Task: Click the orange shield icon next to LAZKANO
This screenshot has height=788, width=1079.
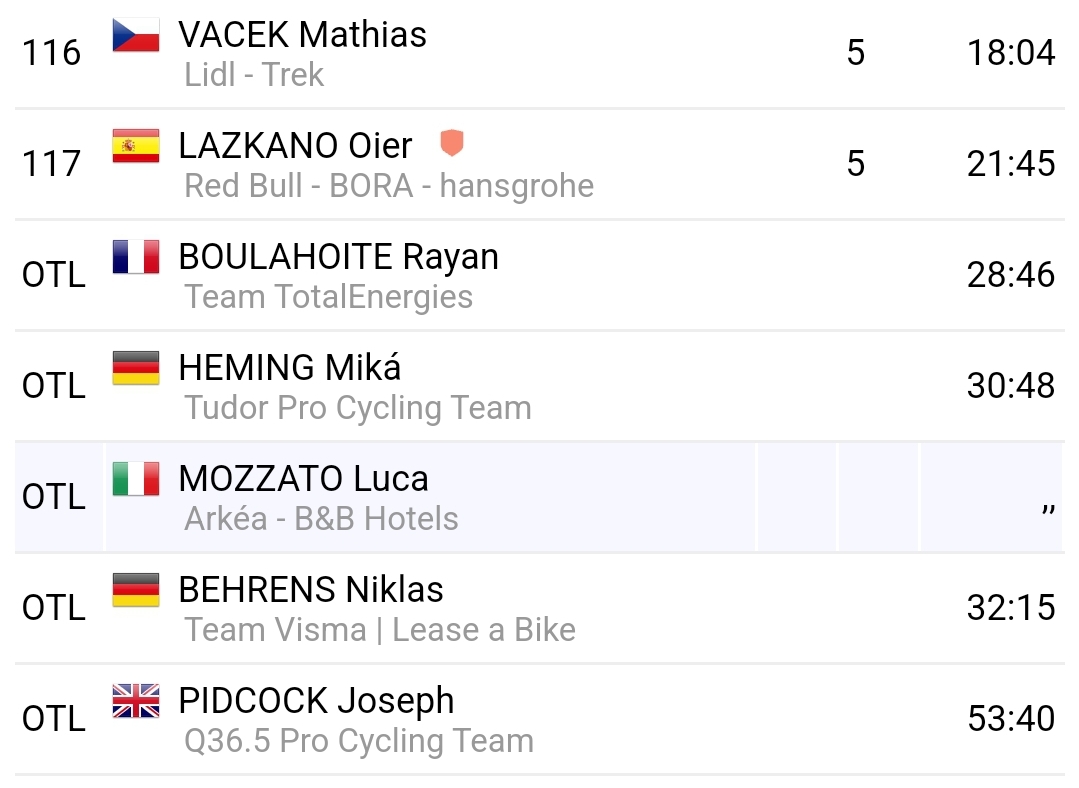Action: (452, 145)
